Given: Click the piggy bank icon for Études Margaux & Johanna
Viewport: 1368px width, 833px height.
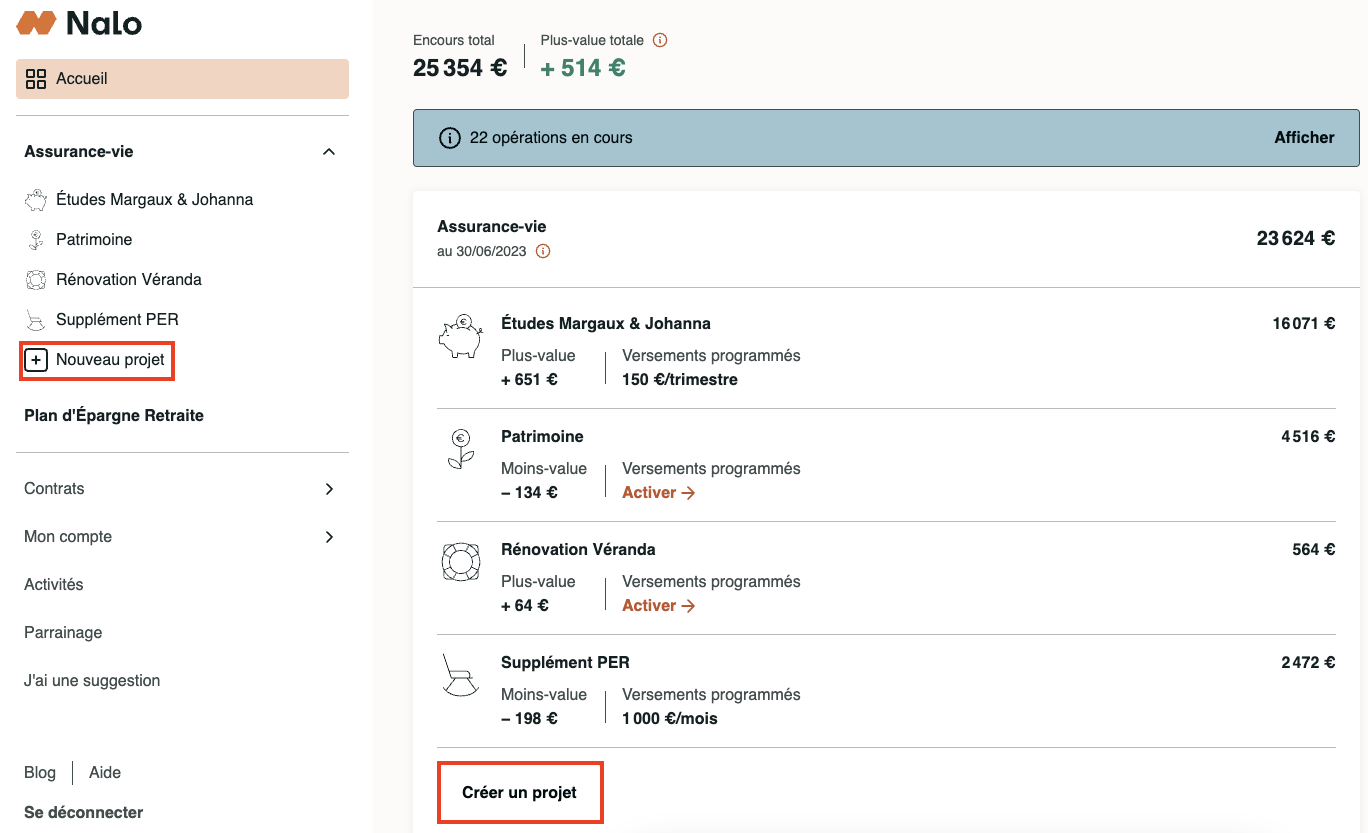Looking at the screenshot, I should tap(460, 337).
